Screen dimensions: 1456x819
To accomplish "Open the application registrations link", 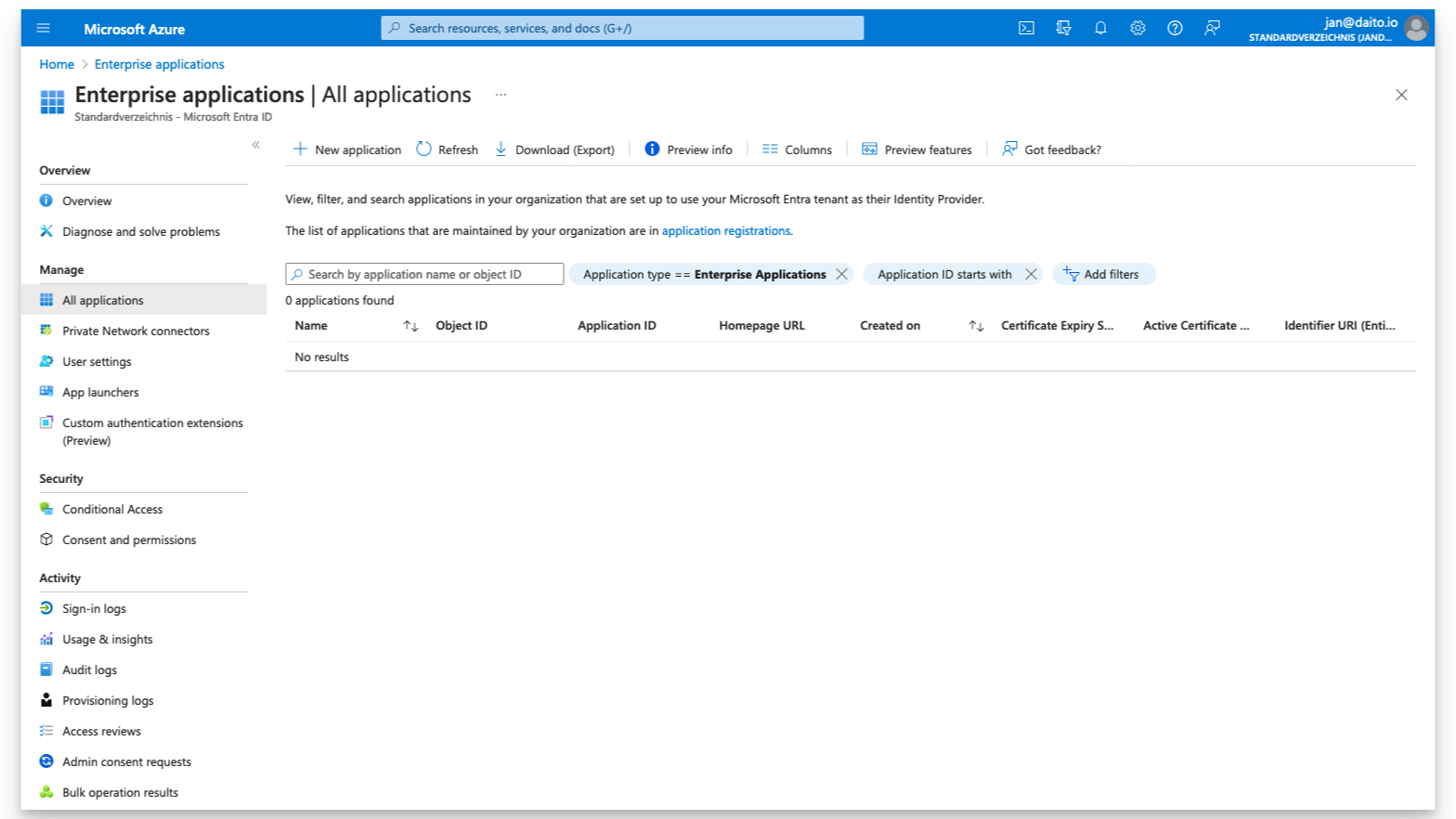I will (x=726, y=230).
